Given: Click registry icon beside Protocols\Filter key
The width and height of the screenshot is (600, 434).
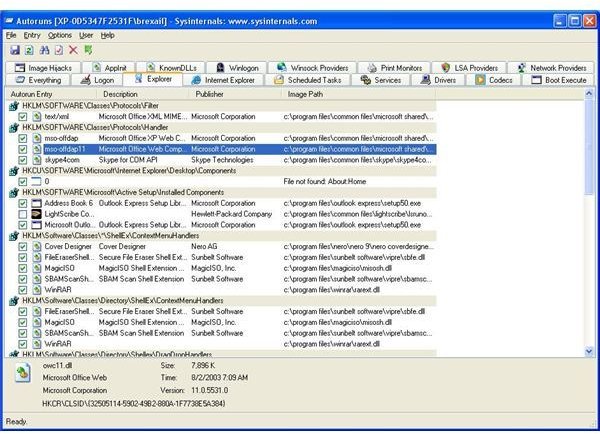Looking at the screenshot, I should tap(14, 106).
